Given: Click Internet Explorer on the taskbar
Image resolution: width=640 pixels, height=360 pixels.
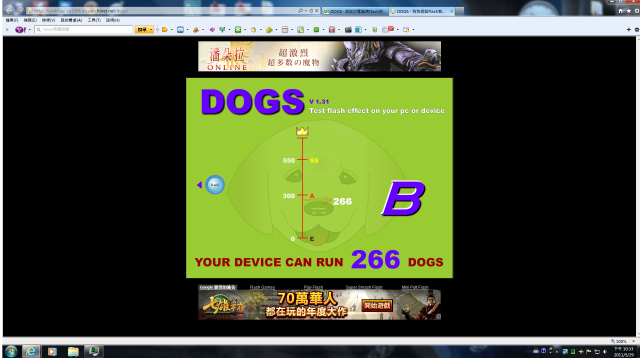Looking at the screenshot, I should pyautogui.click(x=31, y=351).
